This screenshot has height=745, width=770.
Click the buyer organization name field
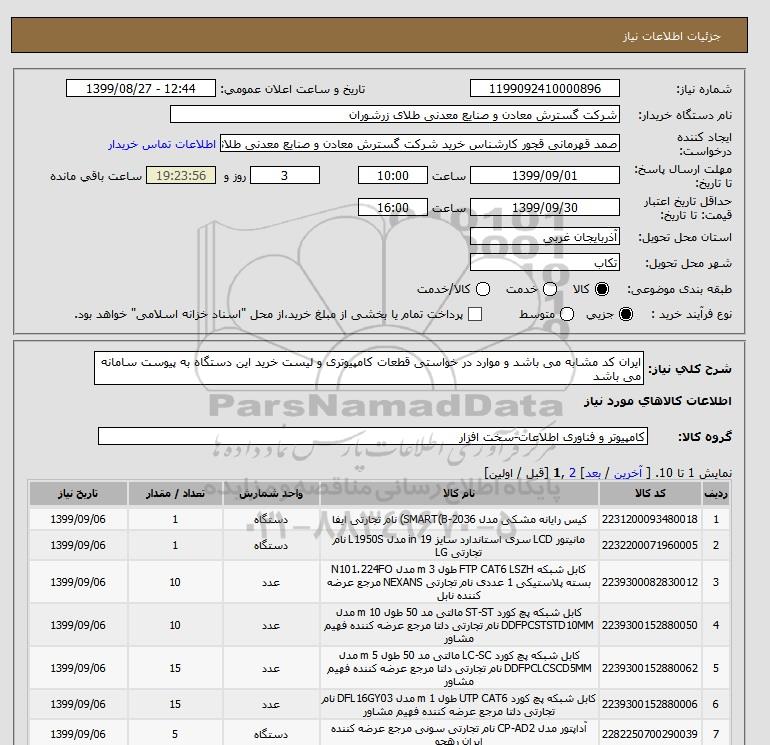pyautogui.click(x=394, y=114)
